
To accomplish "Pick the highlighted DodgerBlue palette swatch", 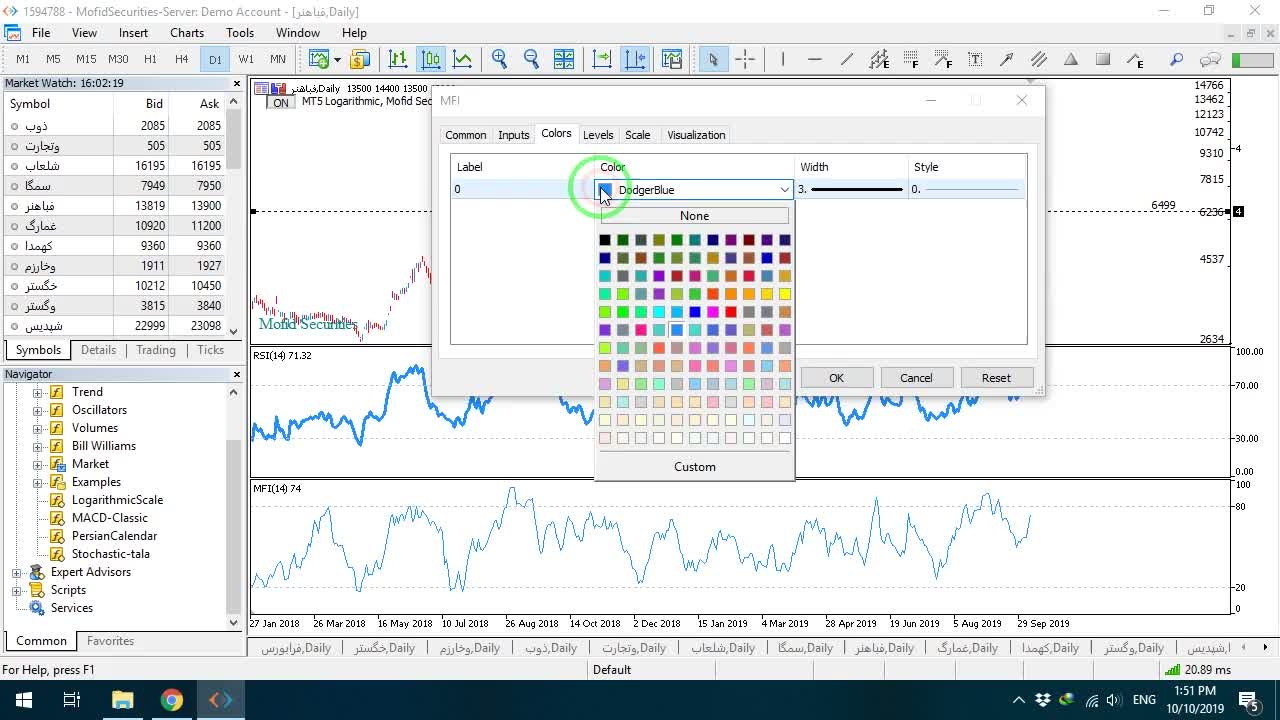I will (x=677, y=330).
